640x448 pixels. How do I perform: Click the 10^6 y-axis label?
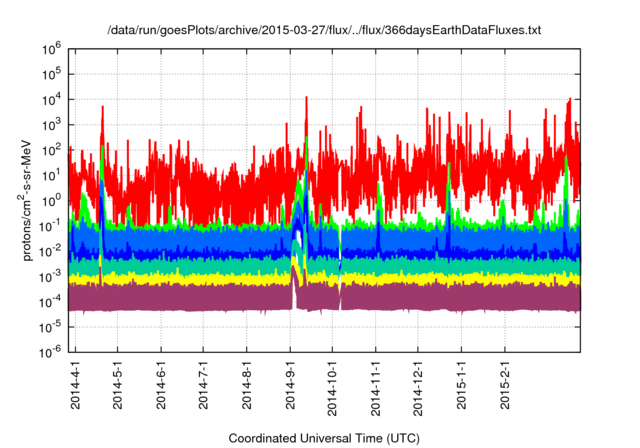pyautogui.click(x=51, y=50)
